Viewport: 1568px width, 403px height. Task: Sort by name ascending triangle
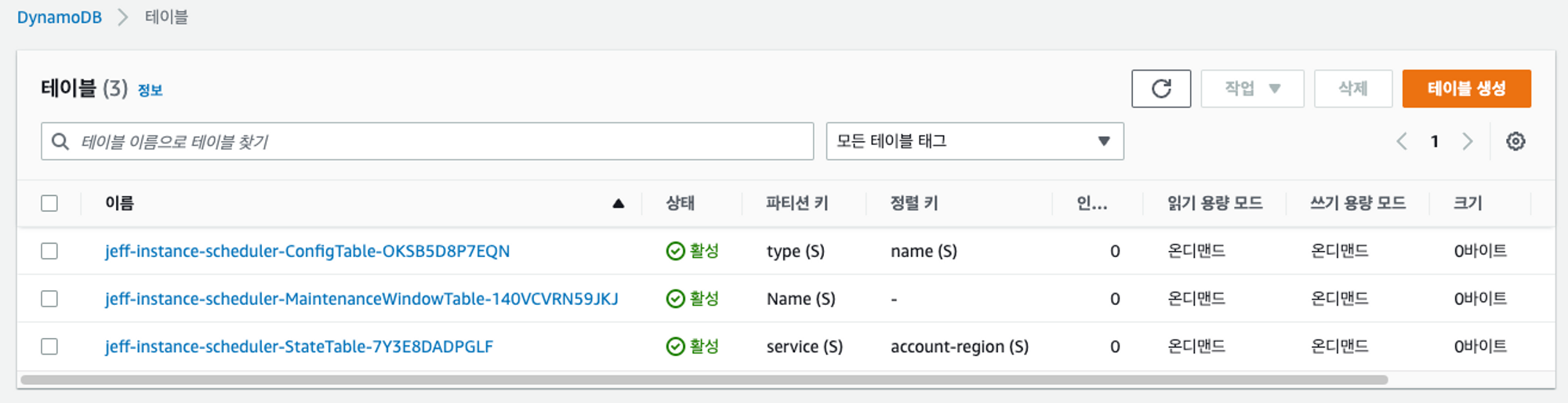(618, 204)
